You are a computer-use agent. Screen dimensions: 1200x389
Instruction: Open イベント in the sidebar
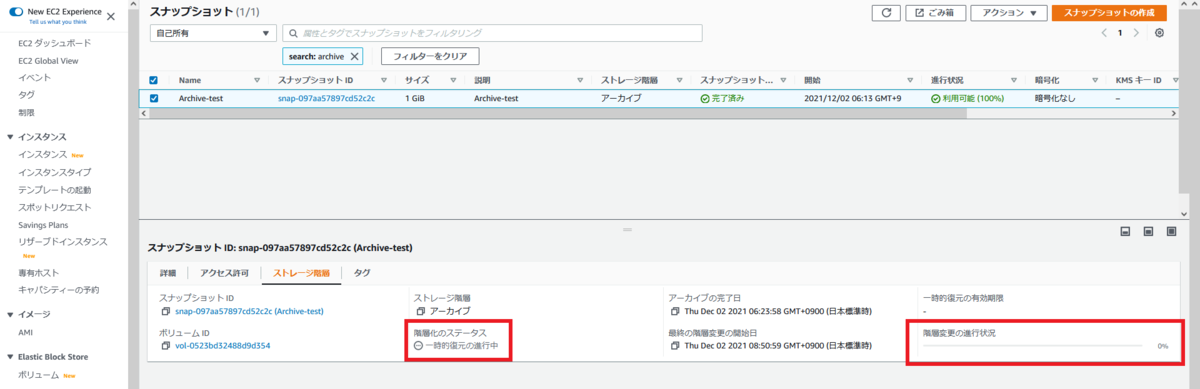[x=34, y=78]
